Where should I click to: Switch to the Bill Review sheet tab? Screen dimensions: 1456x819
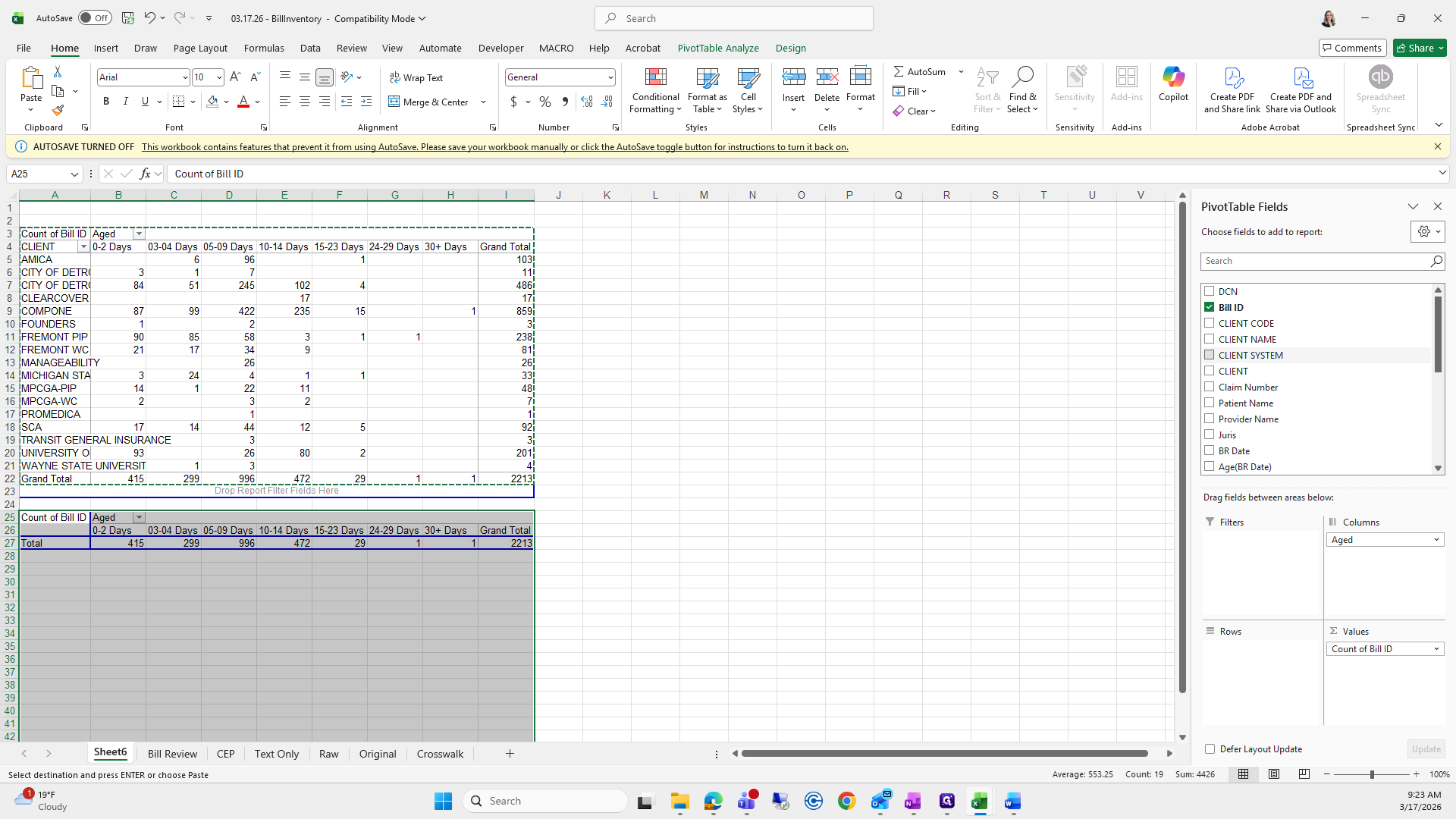pos(172,754)
